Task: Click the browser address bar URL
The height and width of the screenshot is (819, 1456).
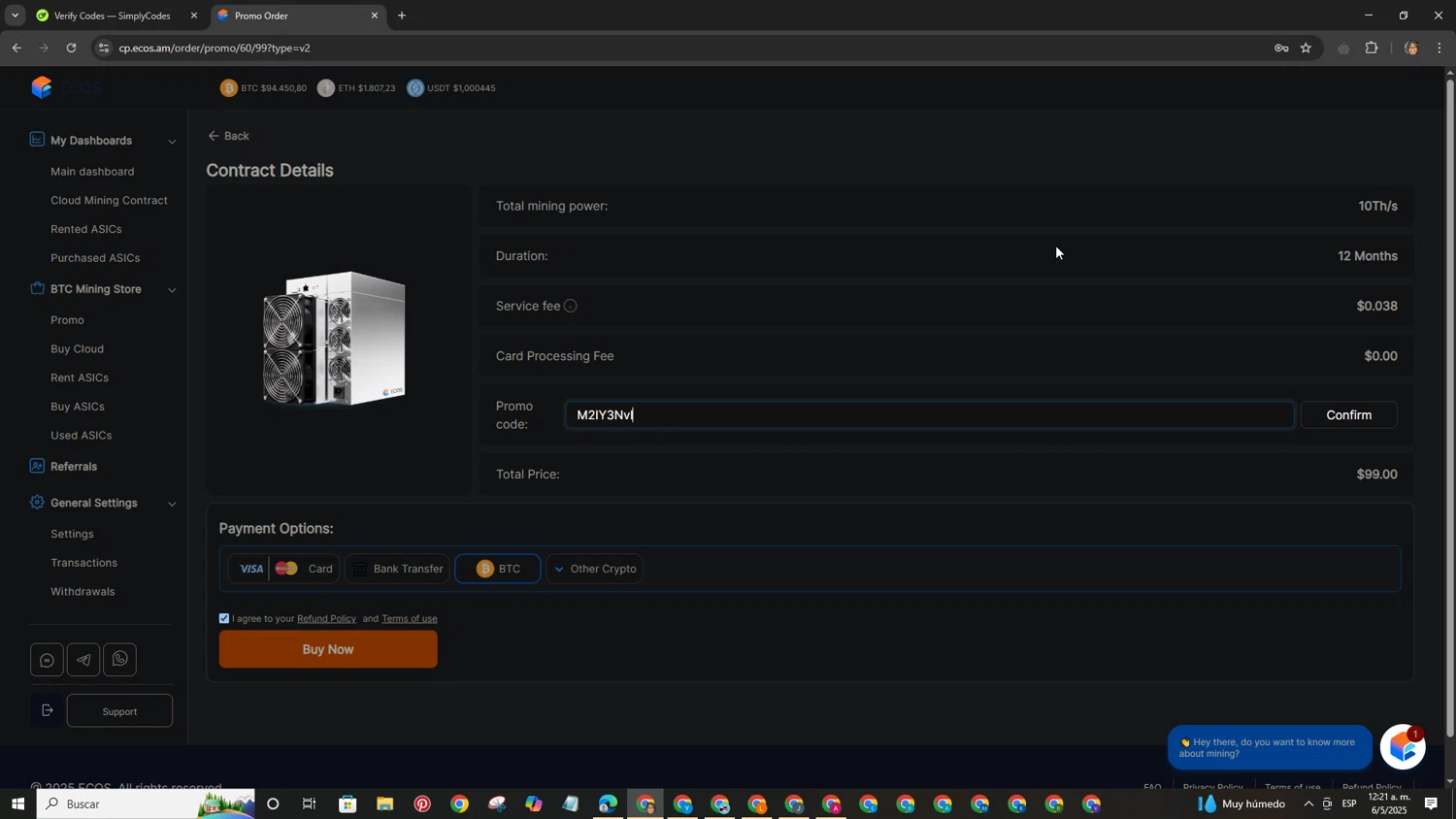Action: [x=215, y=48]
